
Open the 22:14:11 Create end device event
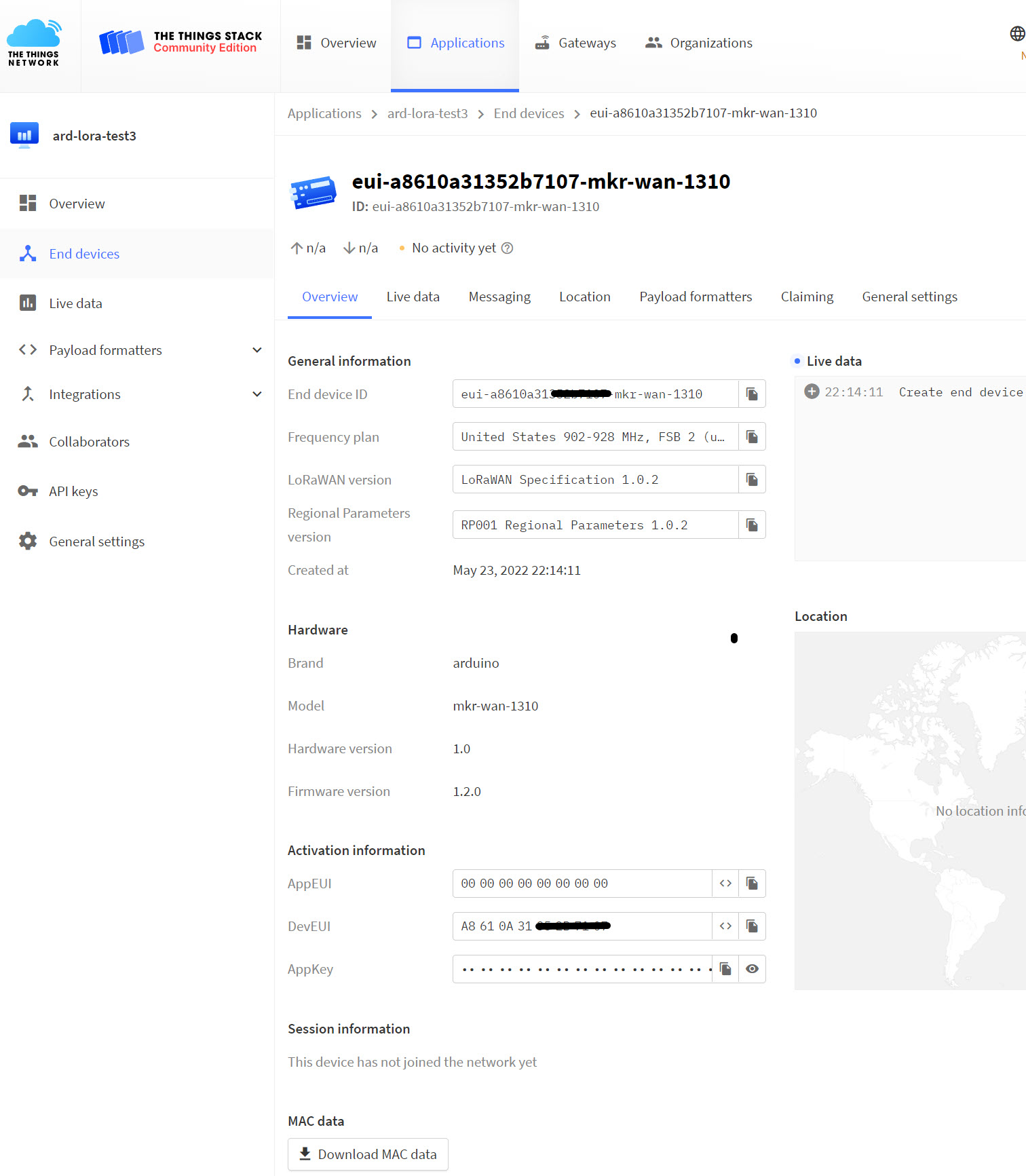coord(913,392)
